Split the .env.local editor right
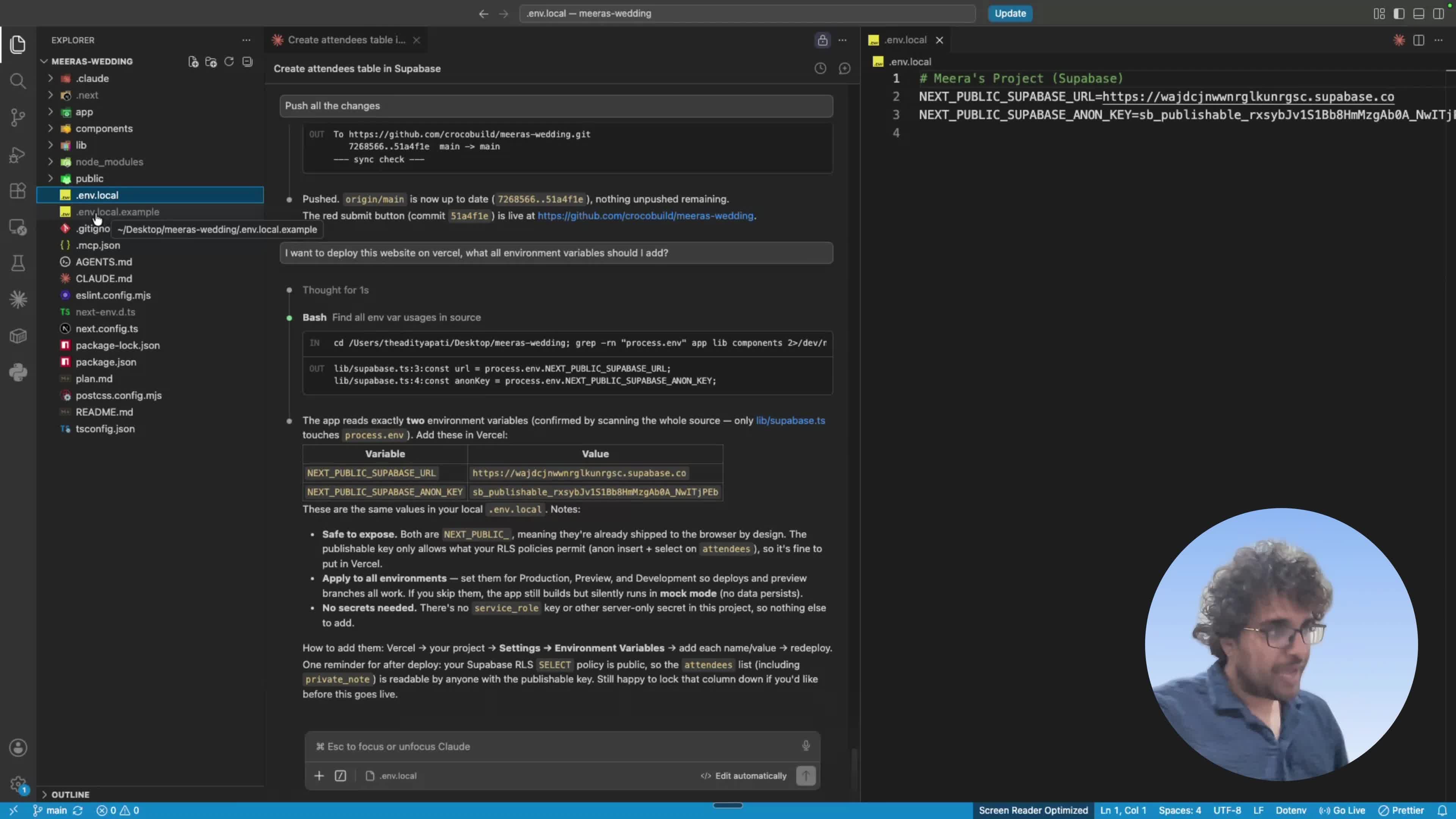This screenshot has height=819, width=1456. [1419, 40]
